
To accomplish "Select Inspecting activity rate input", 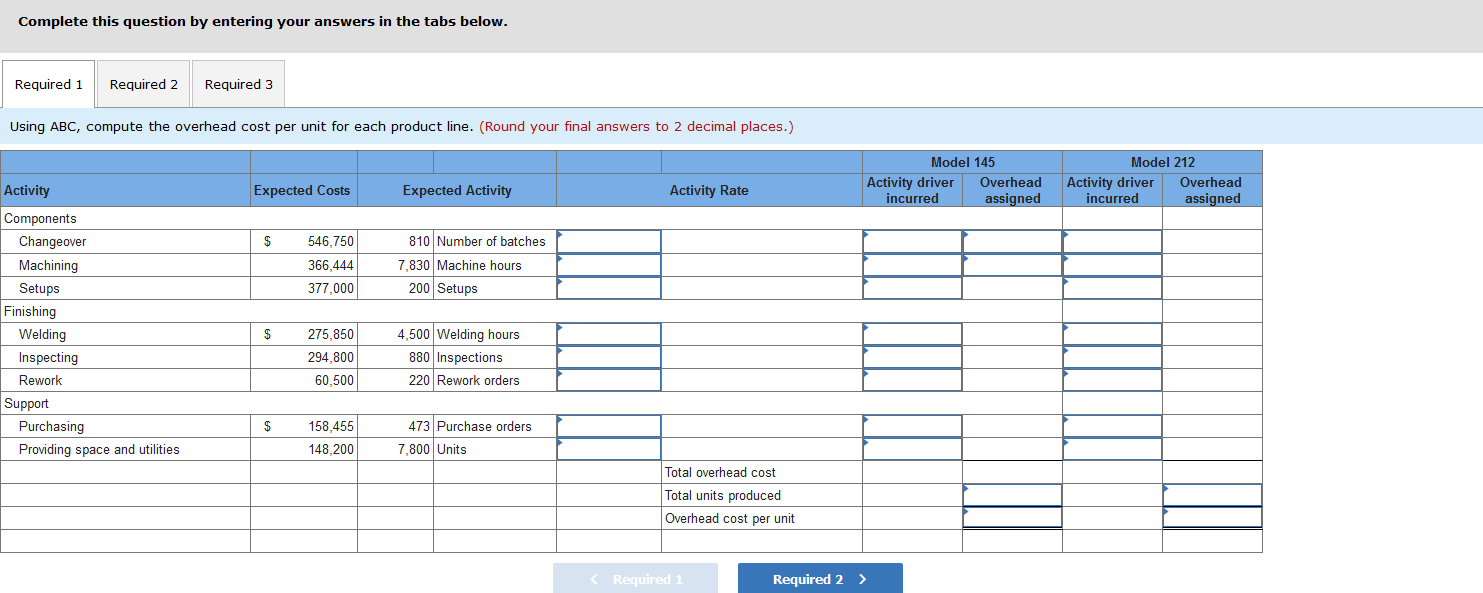I will pos(609,357).
